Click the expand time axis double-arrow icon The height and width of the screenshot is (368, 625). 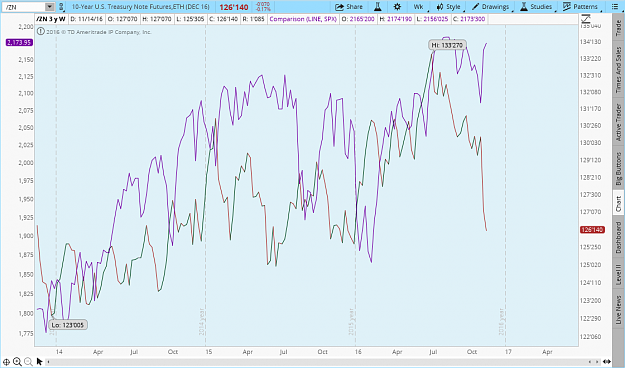coord(607,362)
